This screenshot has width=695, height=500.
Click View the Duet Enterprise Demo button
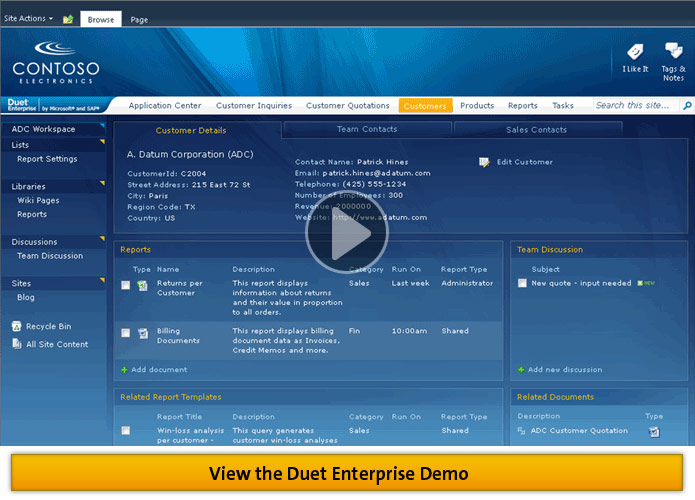click(x=347, y=473)
